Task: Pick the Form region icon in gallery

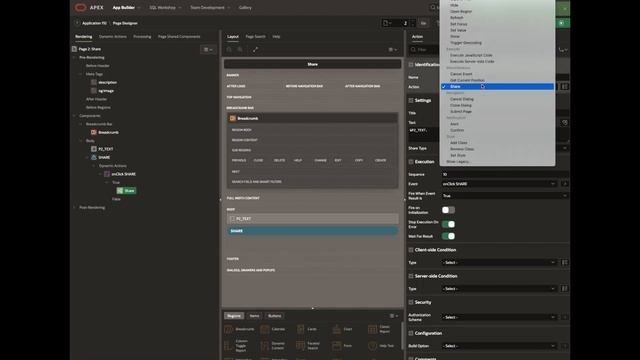Action: point(336,346)
